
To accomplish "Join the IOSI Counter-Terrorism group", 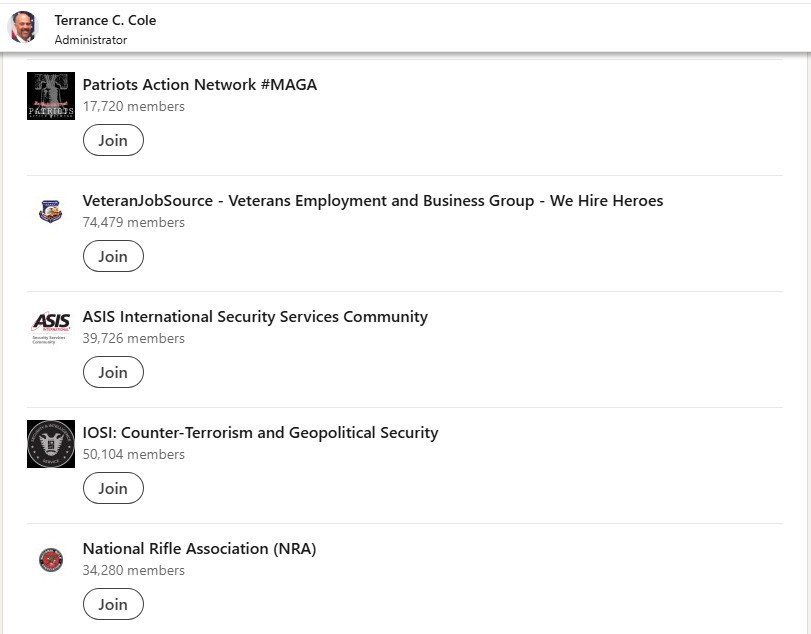I will (113, 488).
